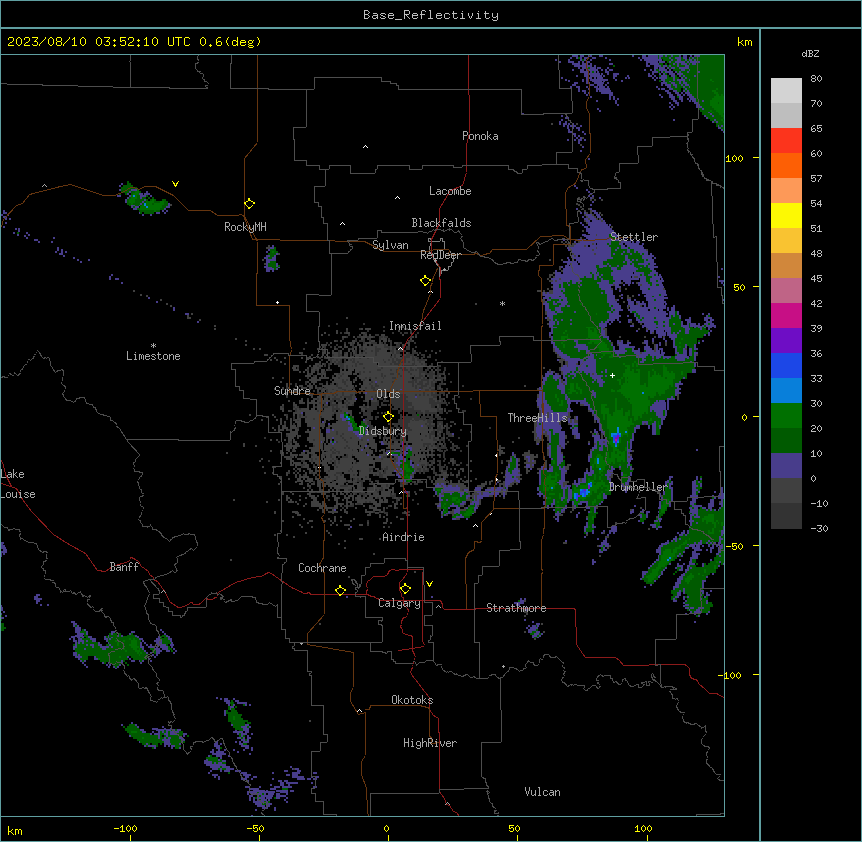Click the Vulcan town label
This screenshot has height=842, width=862.
pyautogui.click(x=542, y=792)
